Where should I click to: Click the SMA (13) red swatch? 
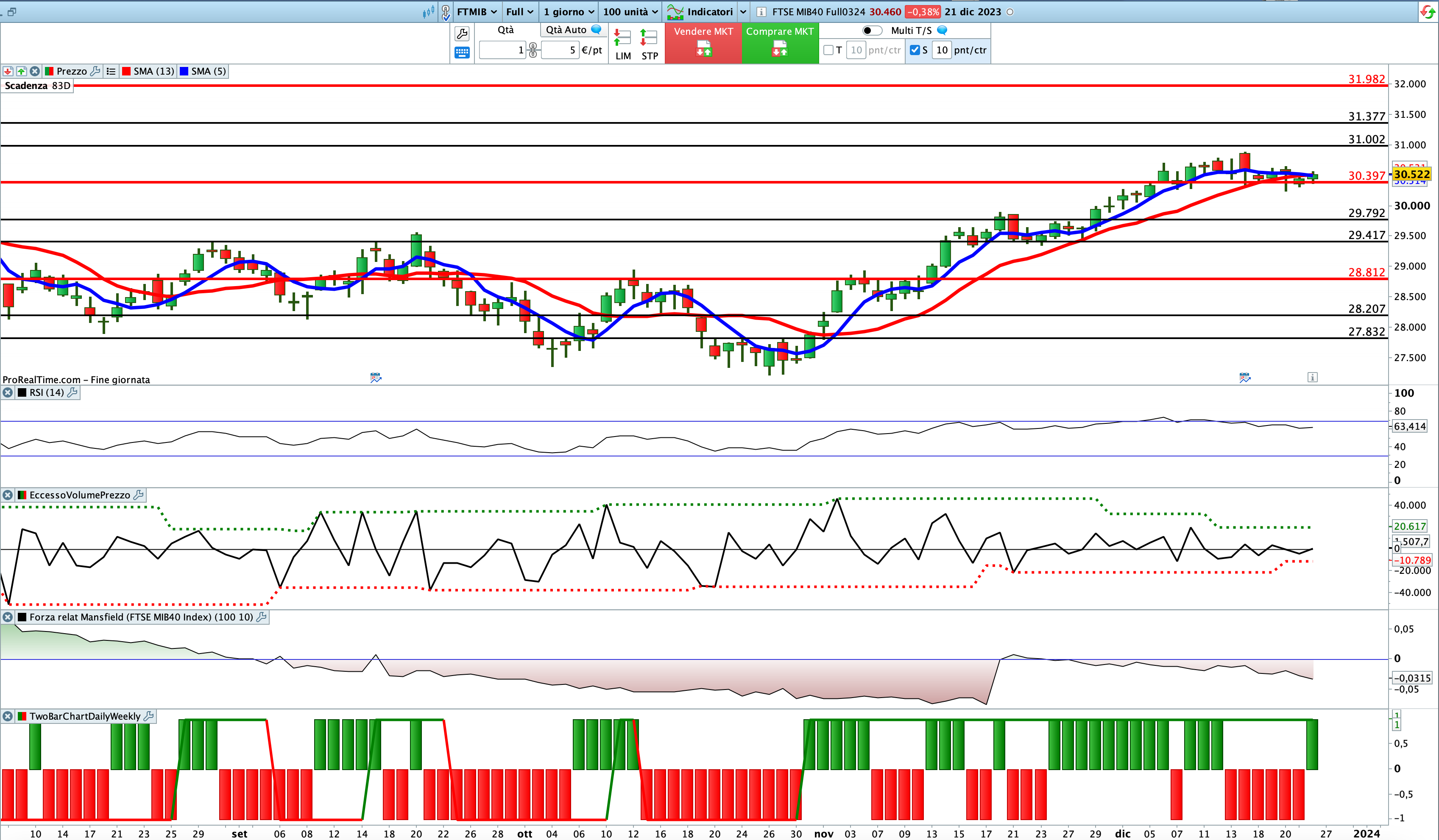click(126, 71)
